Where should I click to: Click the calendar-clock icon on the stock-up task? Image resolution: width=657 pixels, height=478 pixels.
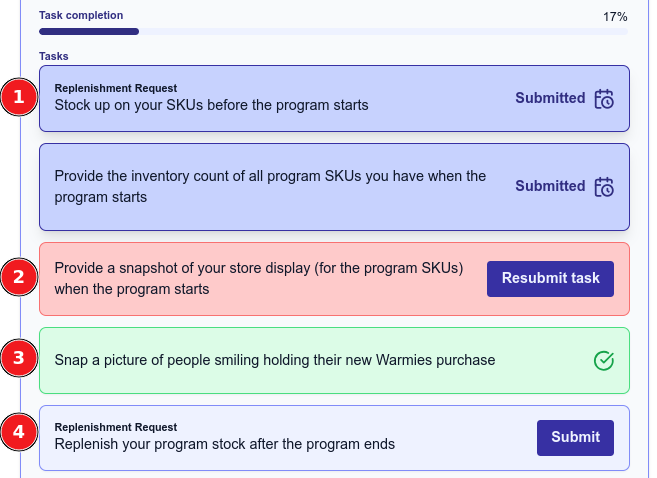604,99
